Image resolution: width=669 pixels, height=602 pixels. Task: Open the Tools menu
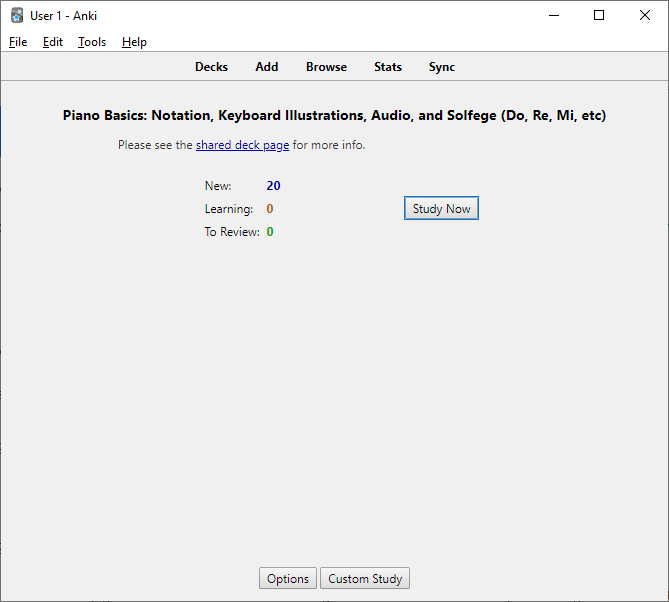click(92, 42)
